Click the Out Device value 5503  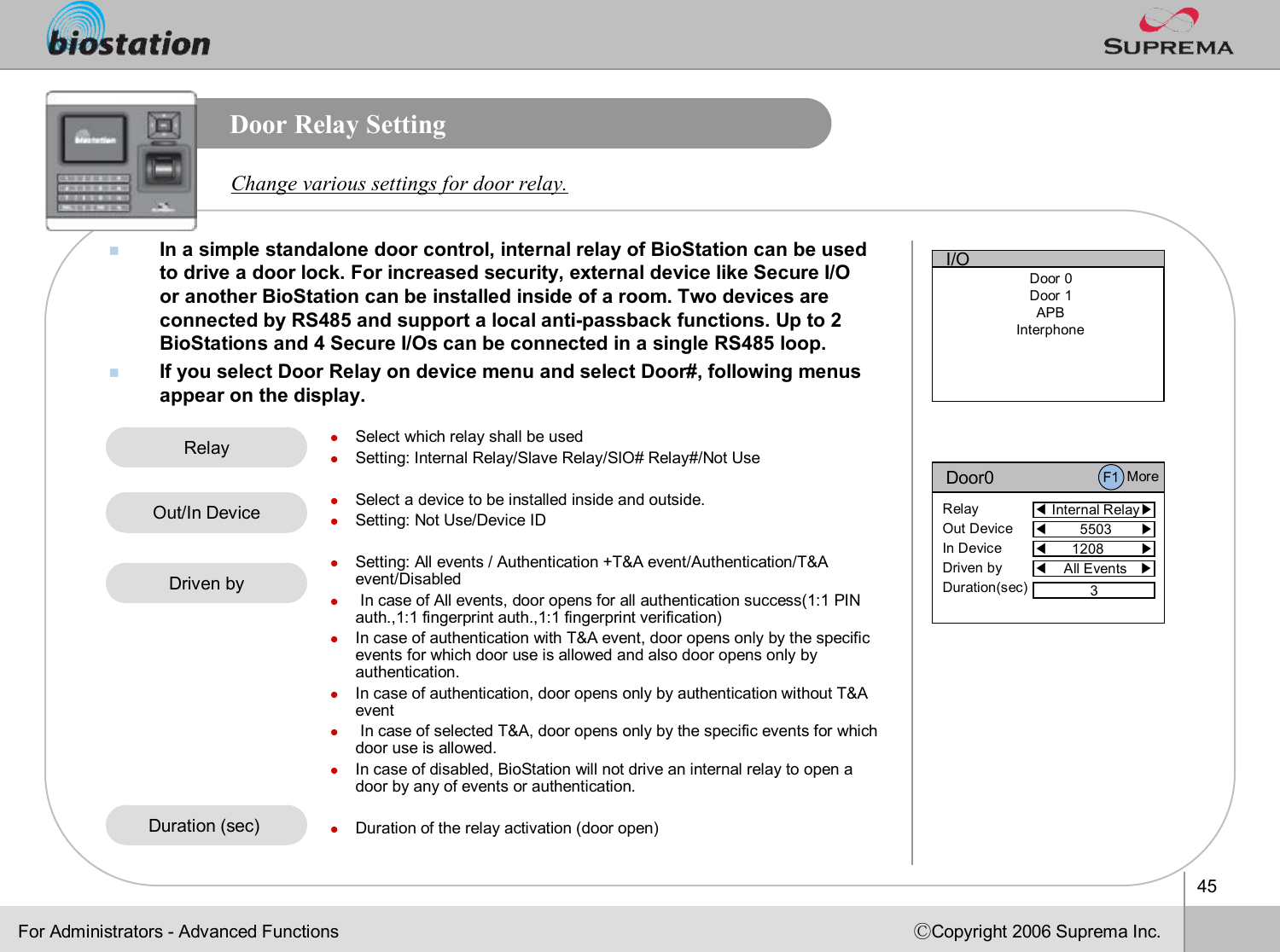pos(1096,529)
